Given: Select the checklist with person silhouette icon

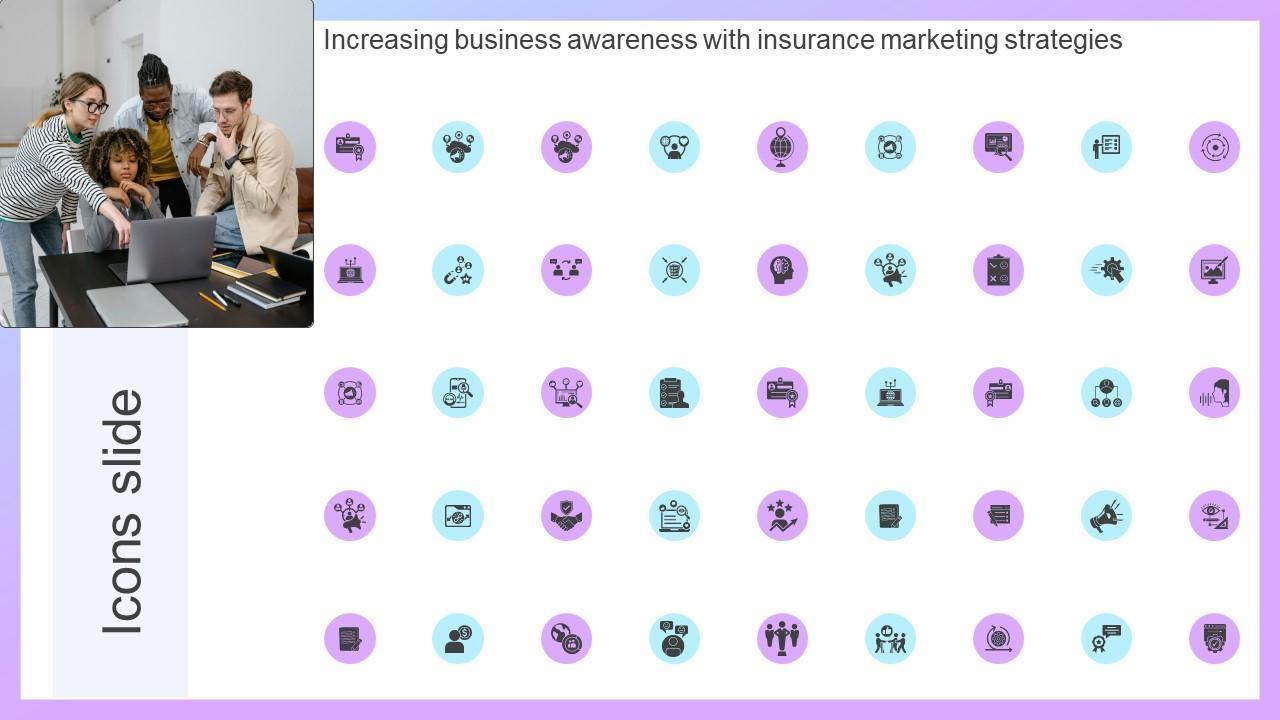Looking at the screenshot, I should point(674,393).
